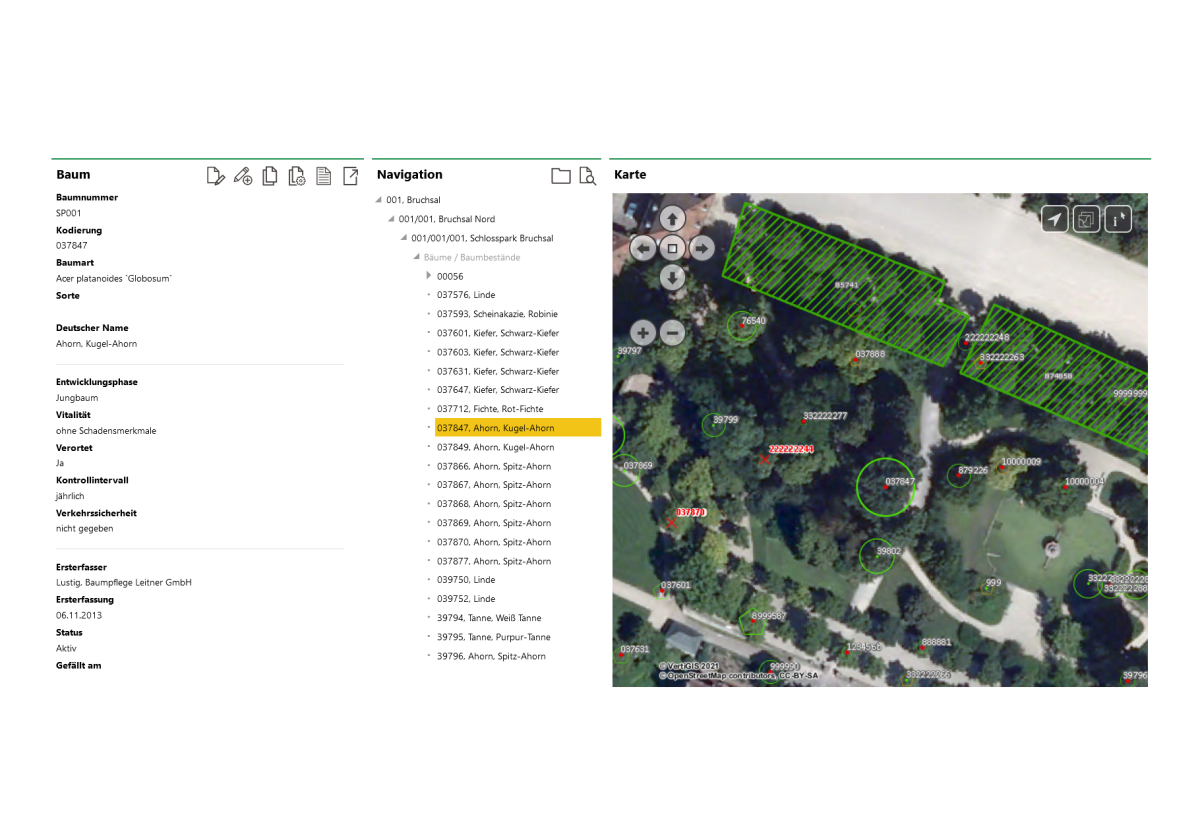Collapse the Schlosspark Bruchsal node

[x=404, y=238]
